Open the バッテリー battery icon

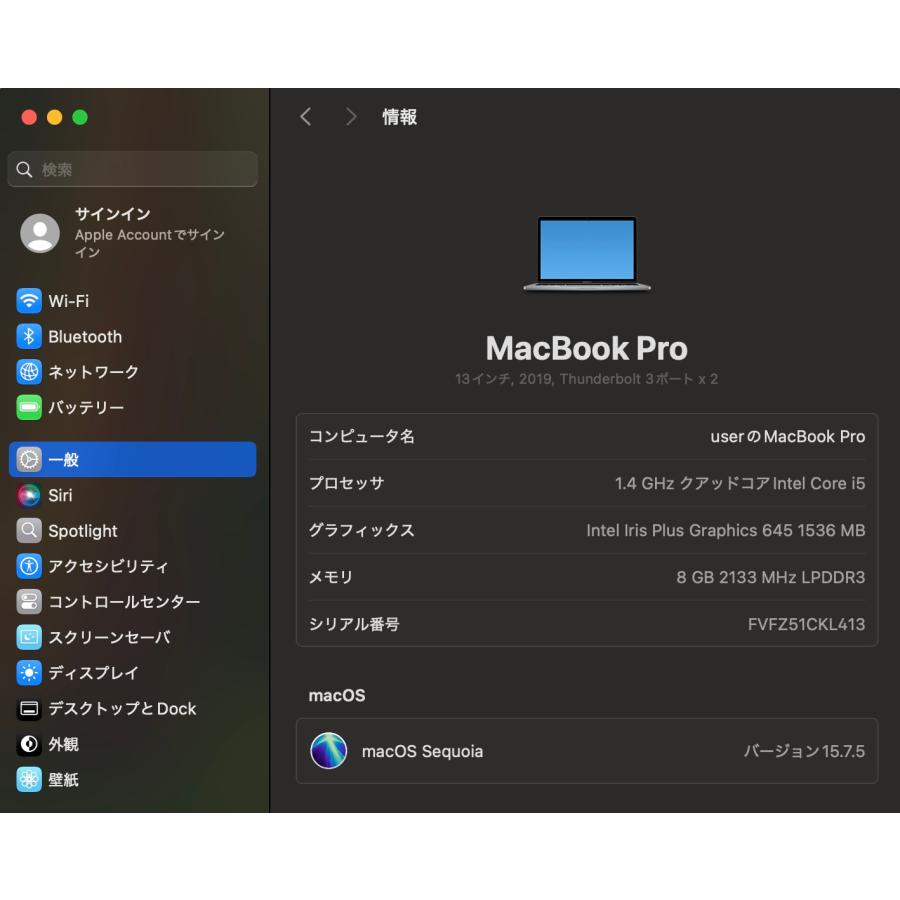(x=29, y=408)
